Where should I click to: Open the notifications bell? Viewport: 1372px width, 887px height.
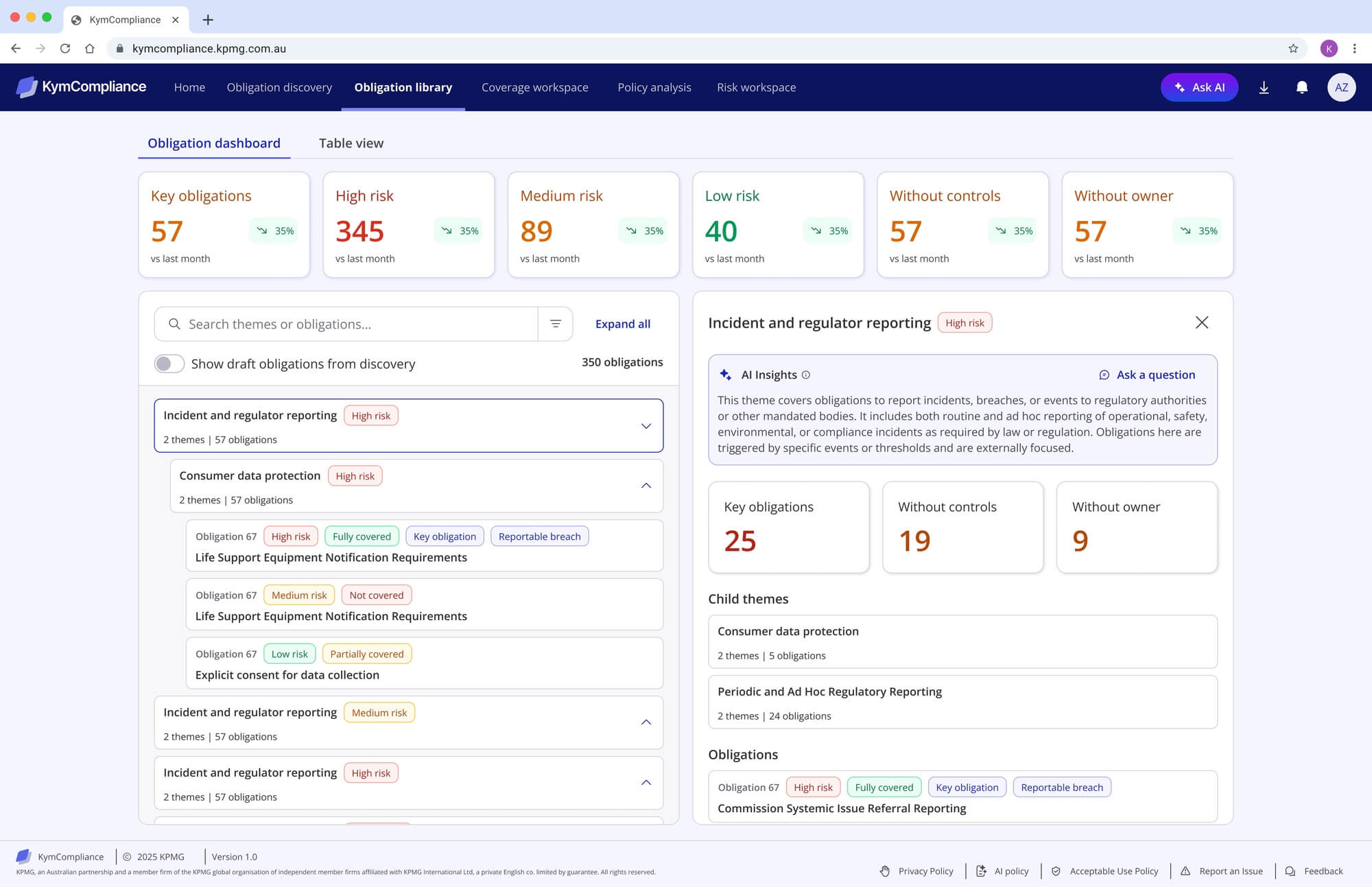point(1301,87)
